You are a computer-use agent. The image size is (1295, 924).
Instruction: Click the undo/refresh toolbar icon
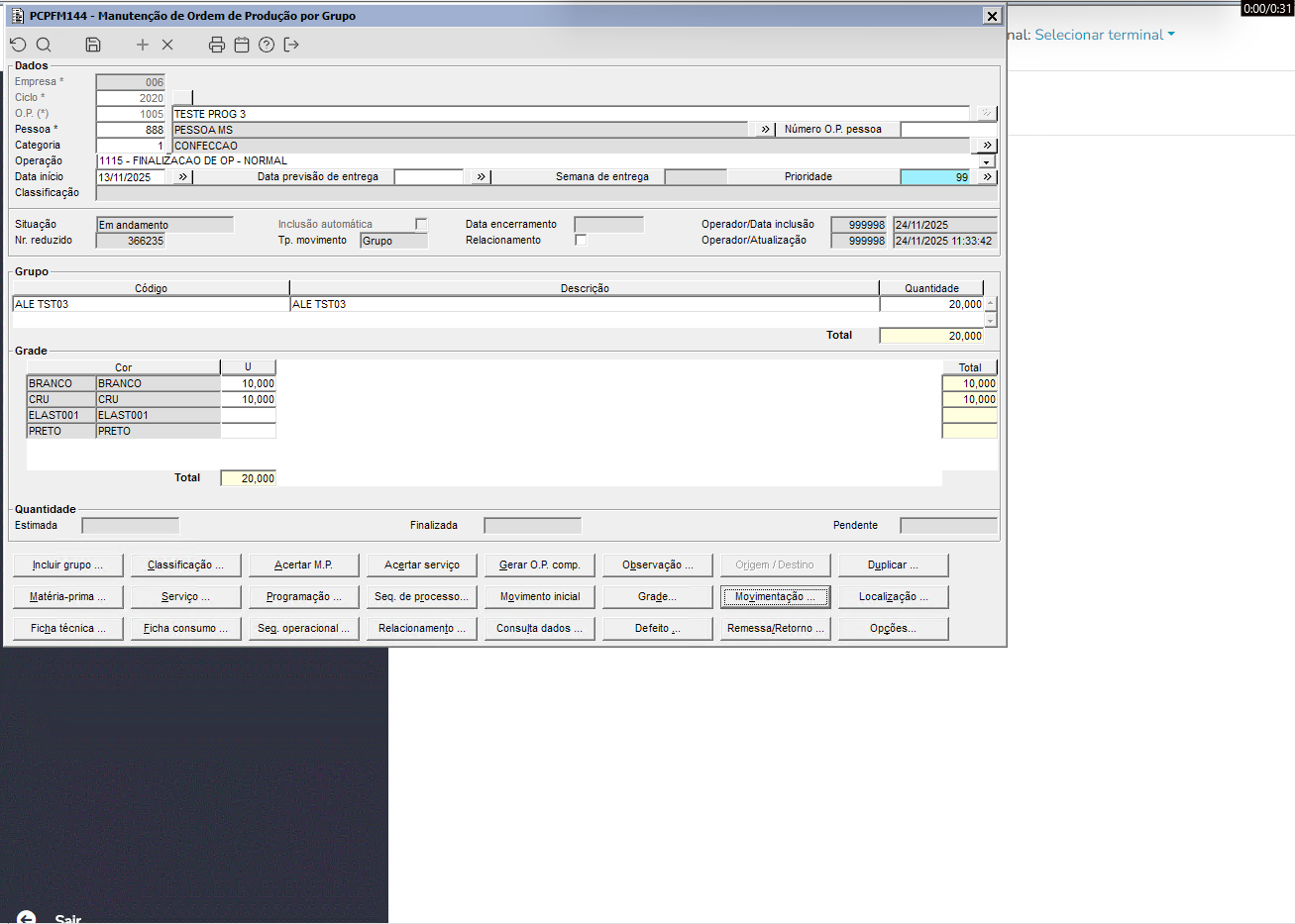pyautogui.click(x=18, y=45)
